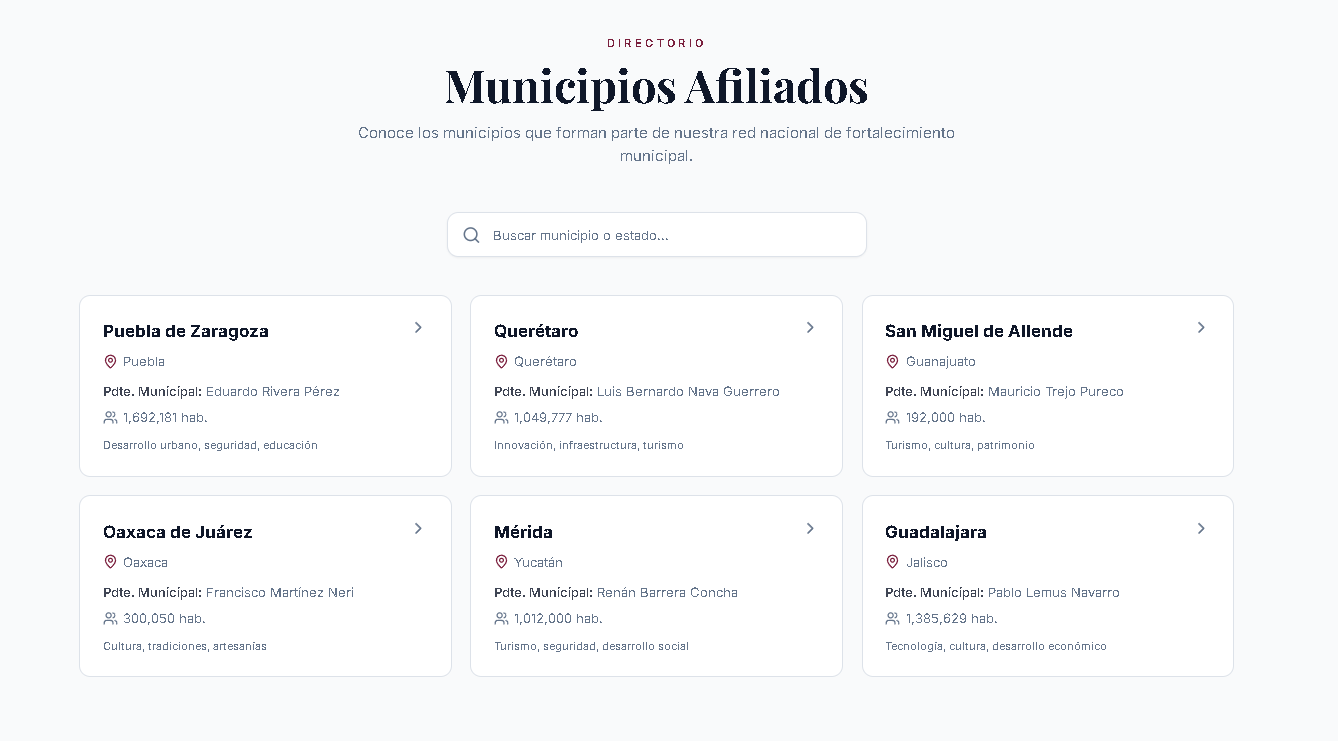
Task: Click the population icon for 1,385,629 hab.
Action: pos(892,619)
